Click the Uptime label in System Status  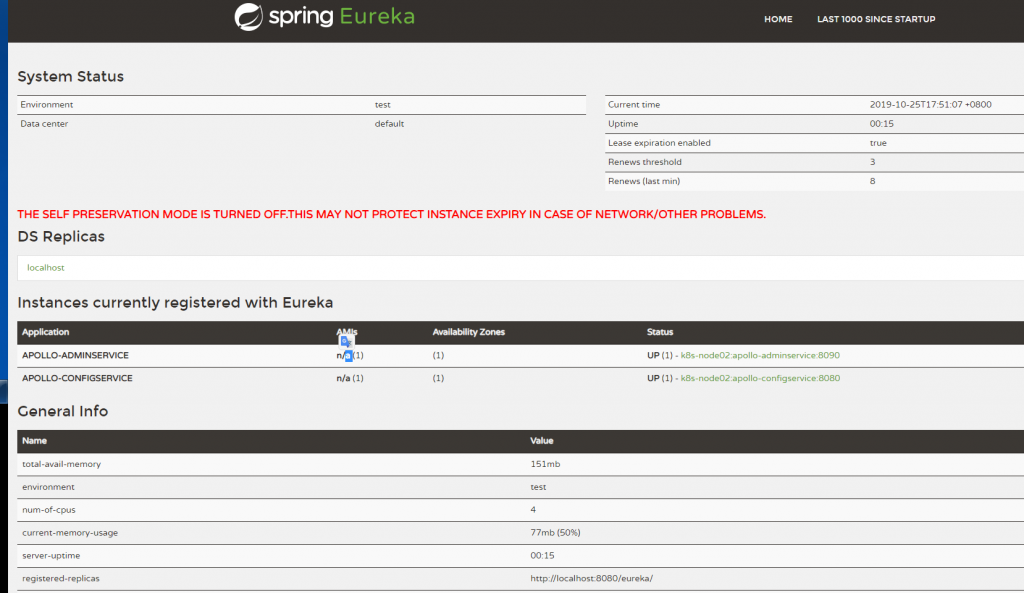point(622,123)
